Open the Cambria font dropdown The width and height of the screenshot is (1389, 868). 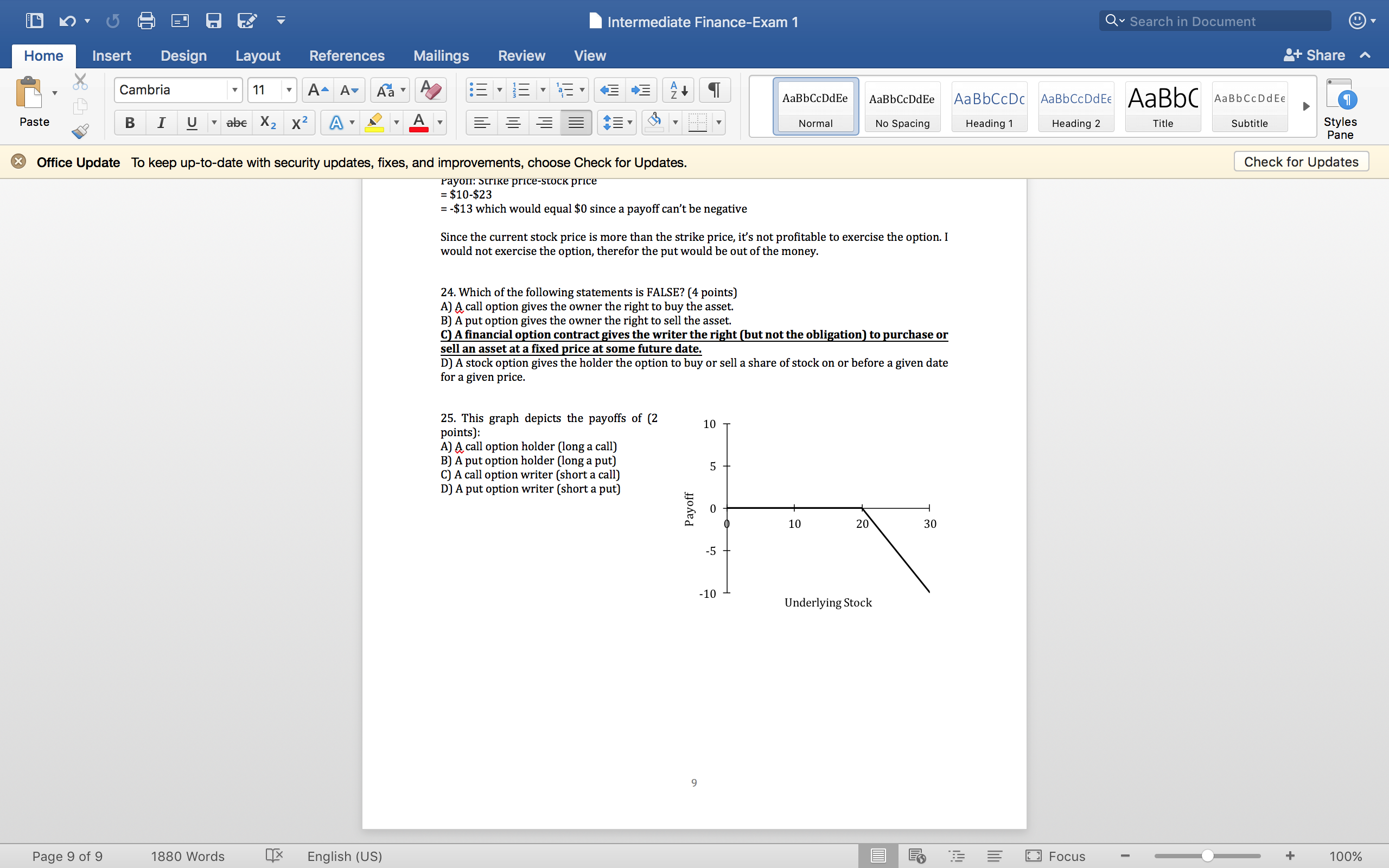[x=234, y=90]
